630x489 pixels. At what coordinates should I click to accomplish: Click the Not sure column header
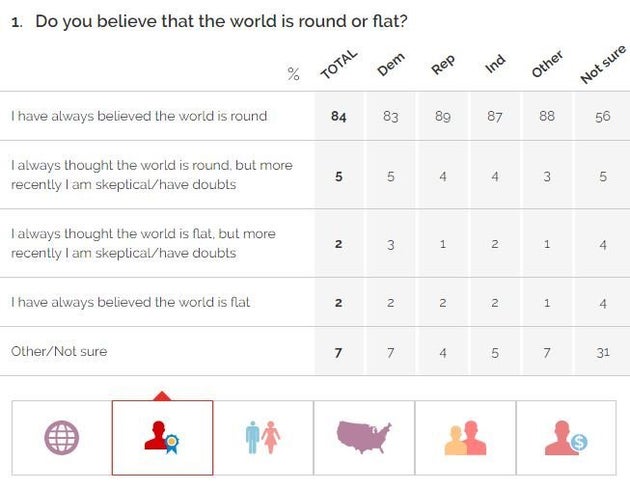pyautogui.click(x=602, y=66)
